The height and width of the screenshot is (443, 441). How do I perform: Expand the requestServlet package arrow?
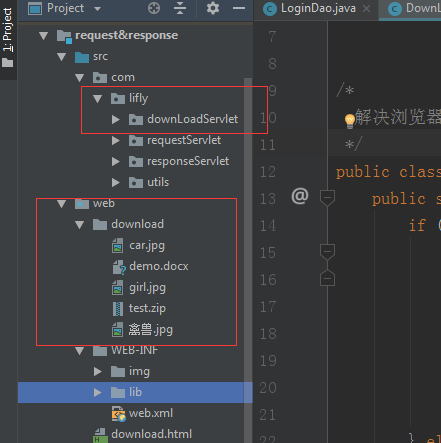116,141
